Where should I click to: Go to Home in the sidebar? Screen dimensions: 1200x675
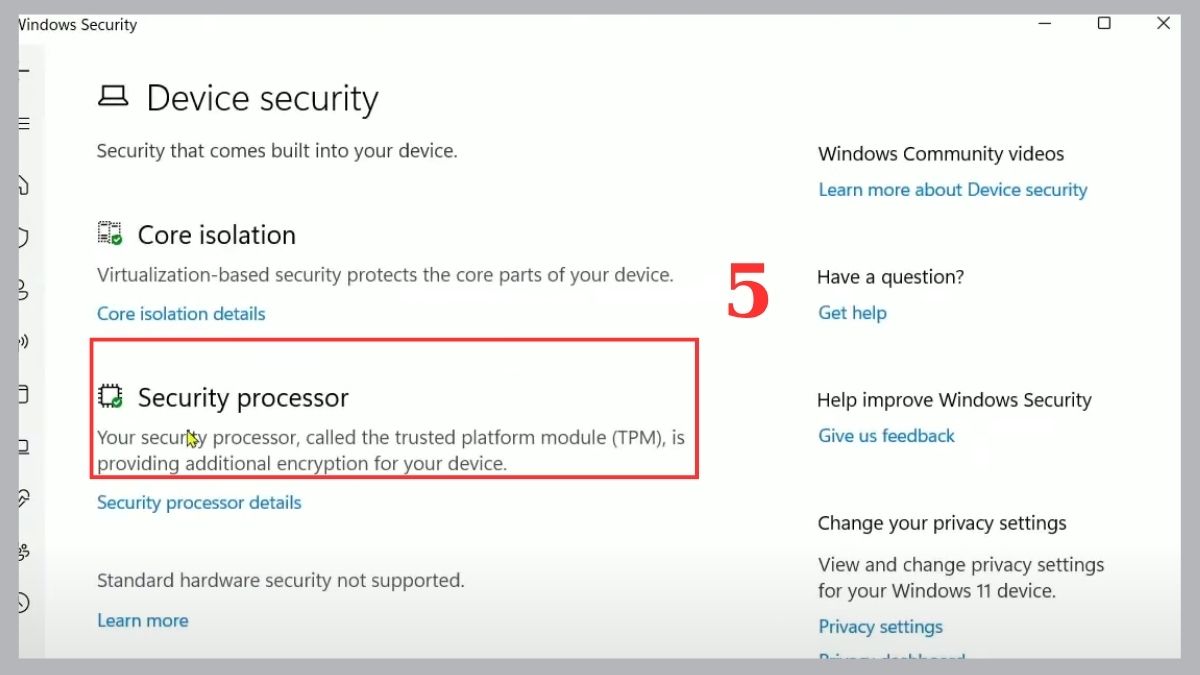point(24,185)
